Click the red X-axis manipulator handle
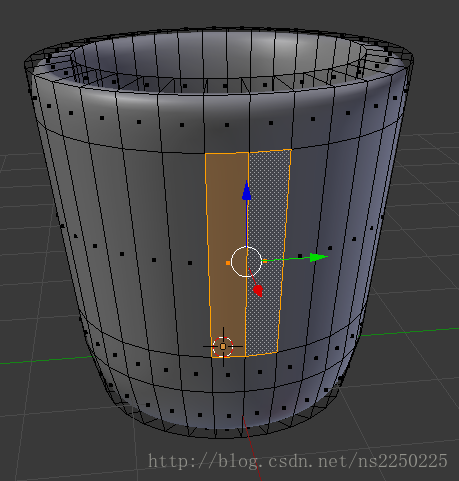This screenshot has height=481, width=459. pyautogui.click(x=258, y=290)
